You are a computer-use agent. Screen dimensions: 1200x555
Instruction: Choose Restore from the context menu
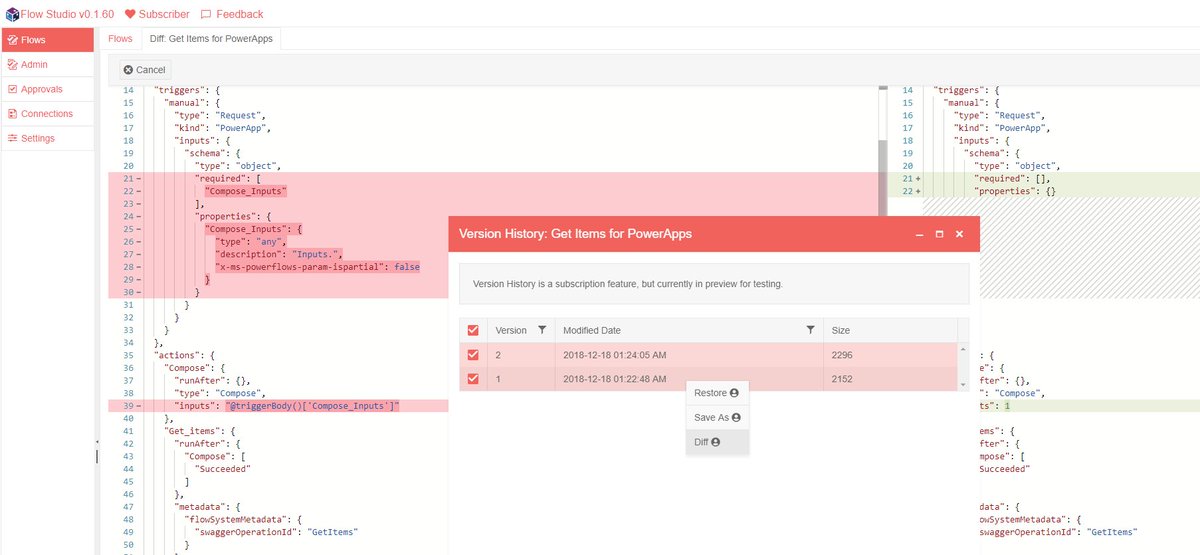point(717,393)
